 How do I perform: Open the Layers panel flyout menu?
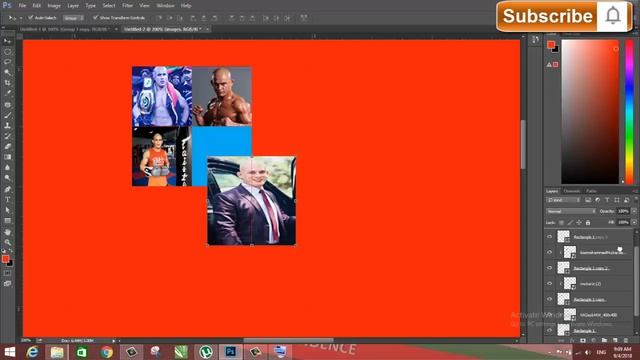(635, 191)
